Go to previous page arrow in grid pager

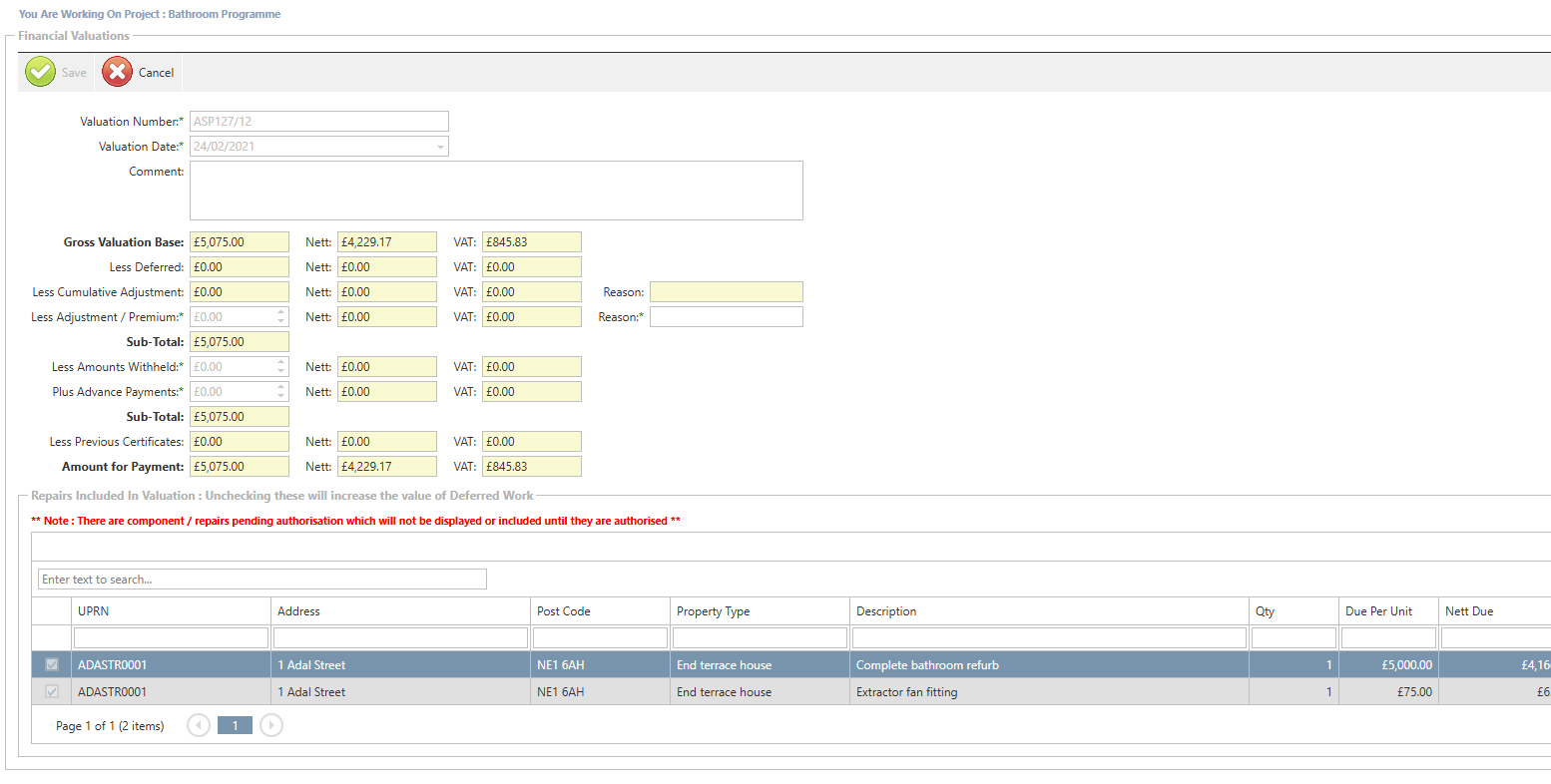point(199,725)
